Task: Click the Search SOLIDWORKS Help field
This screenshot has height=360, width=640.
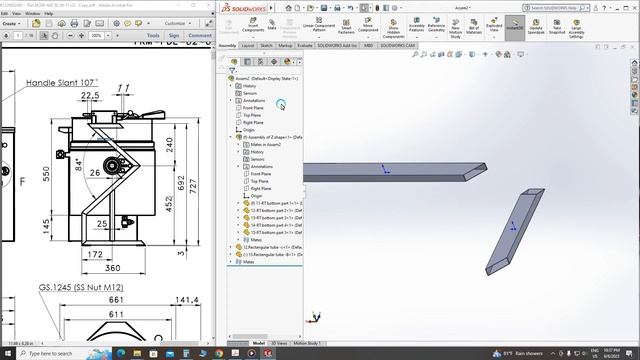Action: tap(556, 8)
